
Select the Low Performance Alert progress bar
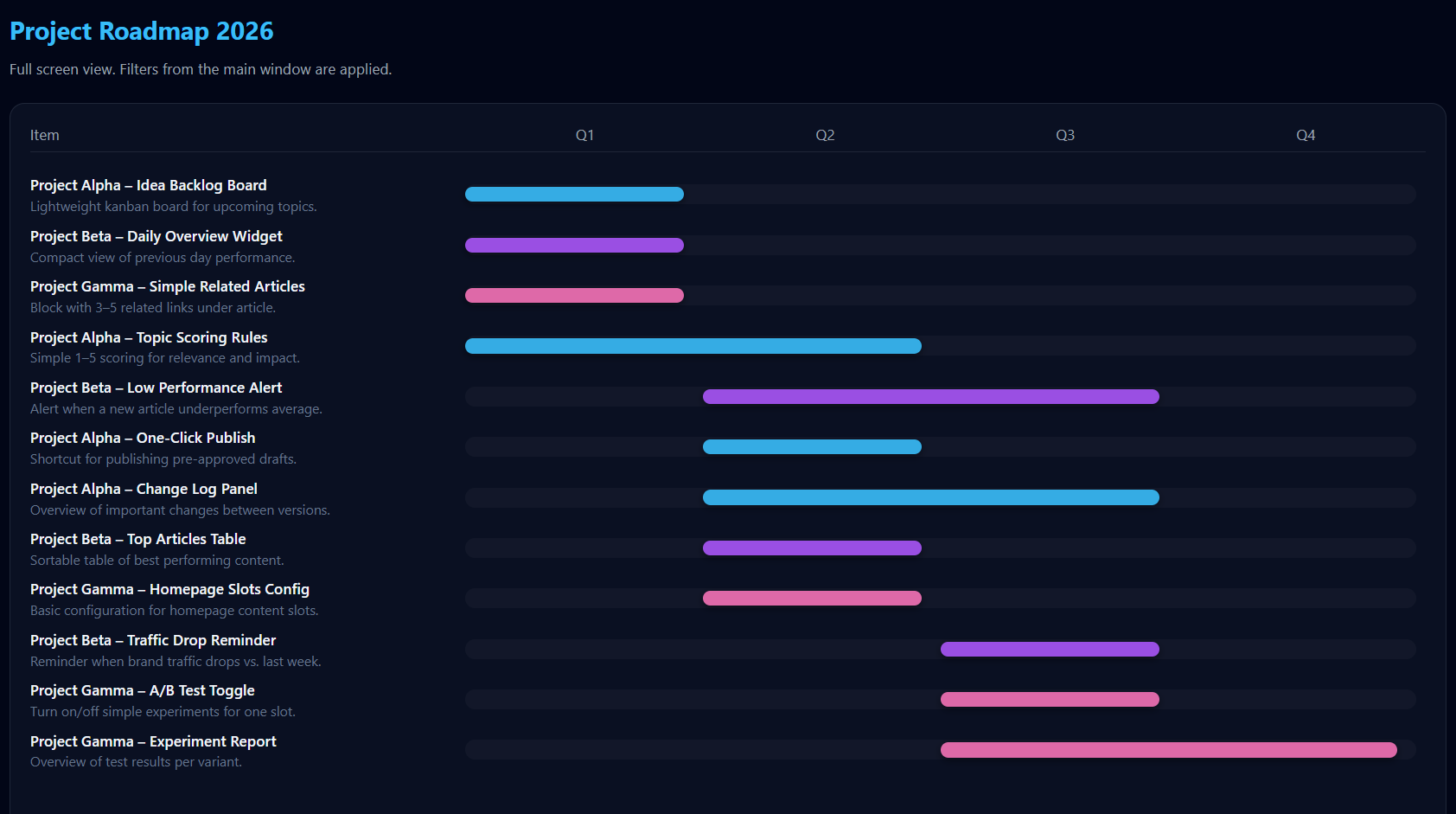[930, 396]
